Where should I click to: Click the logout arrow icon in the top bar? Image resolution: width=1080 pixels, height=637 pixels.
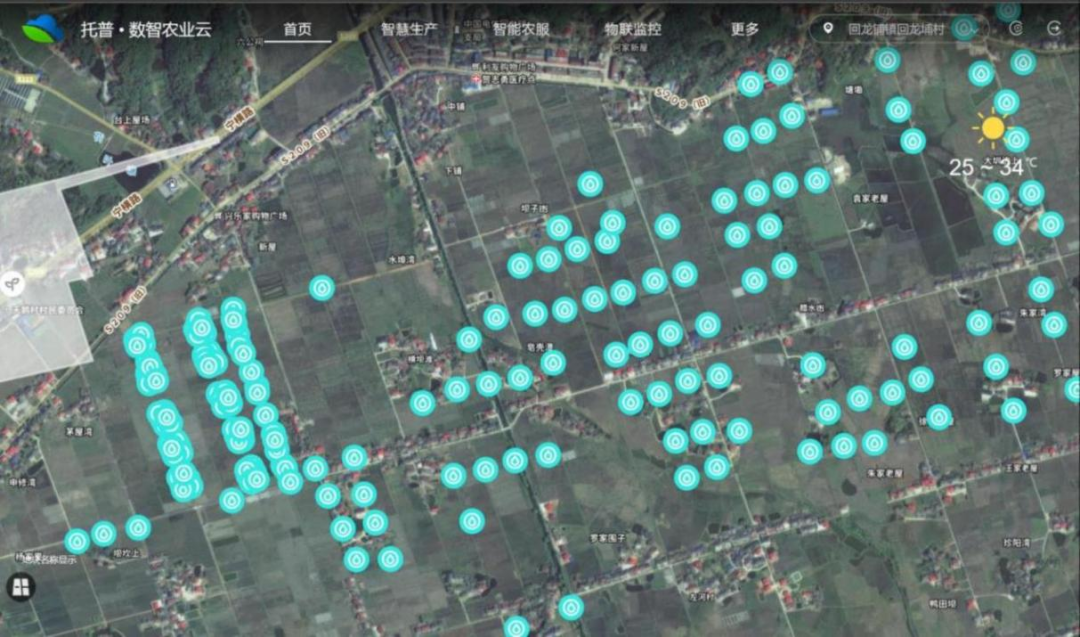(x=1053, y=28)
